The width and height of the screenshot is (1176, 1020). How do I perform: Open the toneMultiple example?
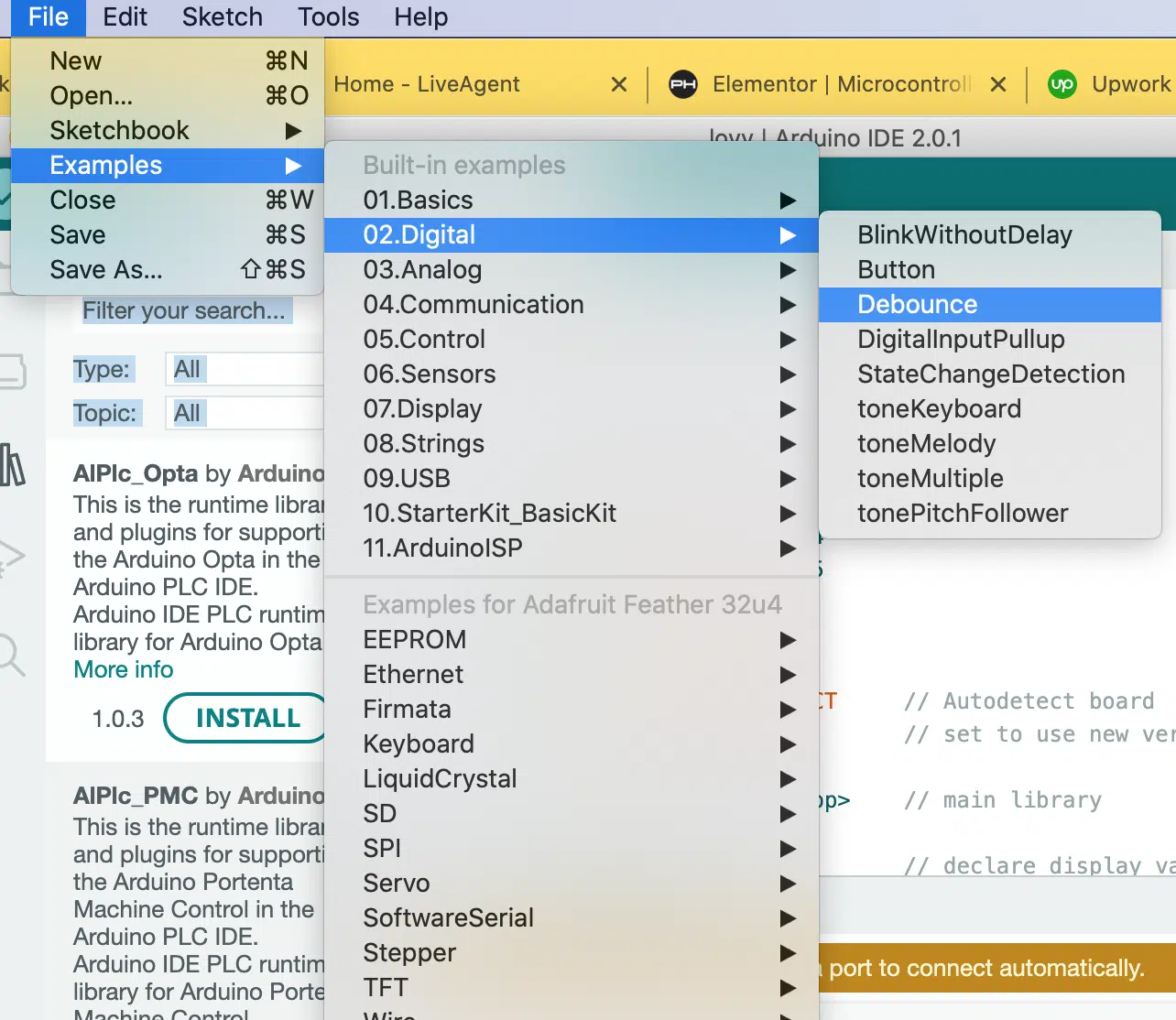[x=990, y=479]
